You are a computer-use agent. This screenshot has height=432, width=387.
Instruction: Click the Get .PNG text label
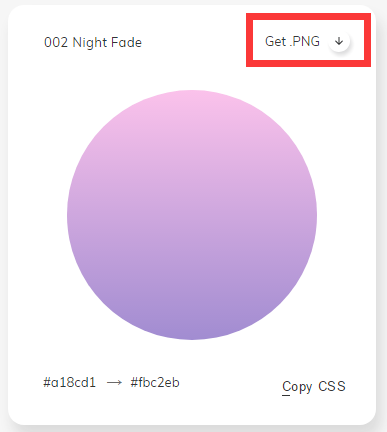pyautogui.click(x=292, y=41)
